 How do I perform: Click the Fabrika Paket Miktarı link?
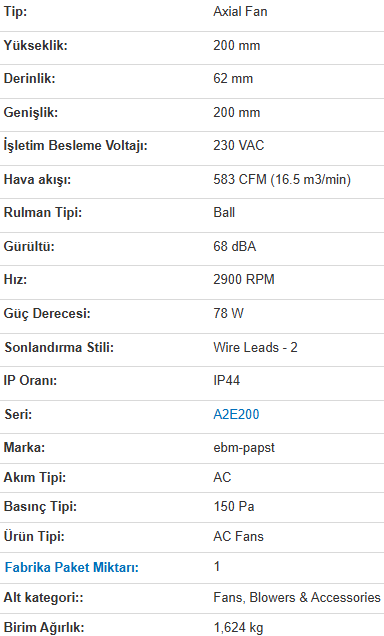click(x=71, y=567)
